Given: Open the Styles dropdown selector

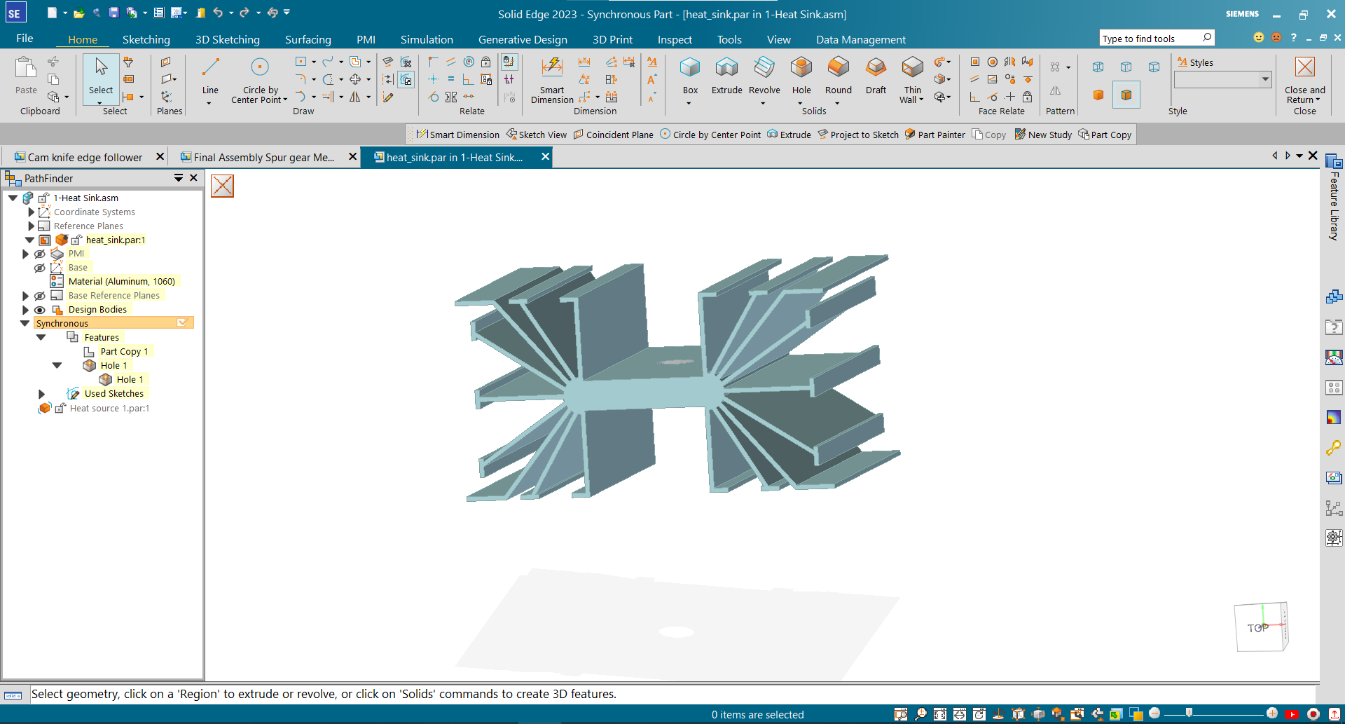Looking at the screenshot, I should point(1266,78).
